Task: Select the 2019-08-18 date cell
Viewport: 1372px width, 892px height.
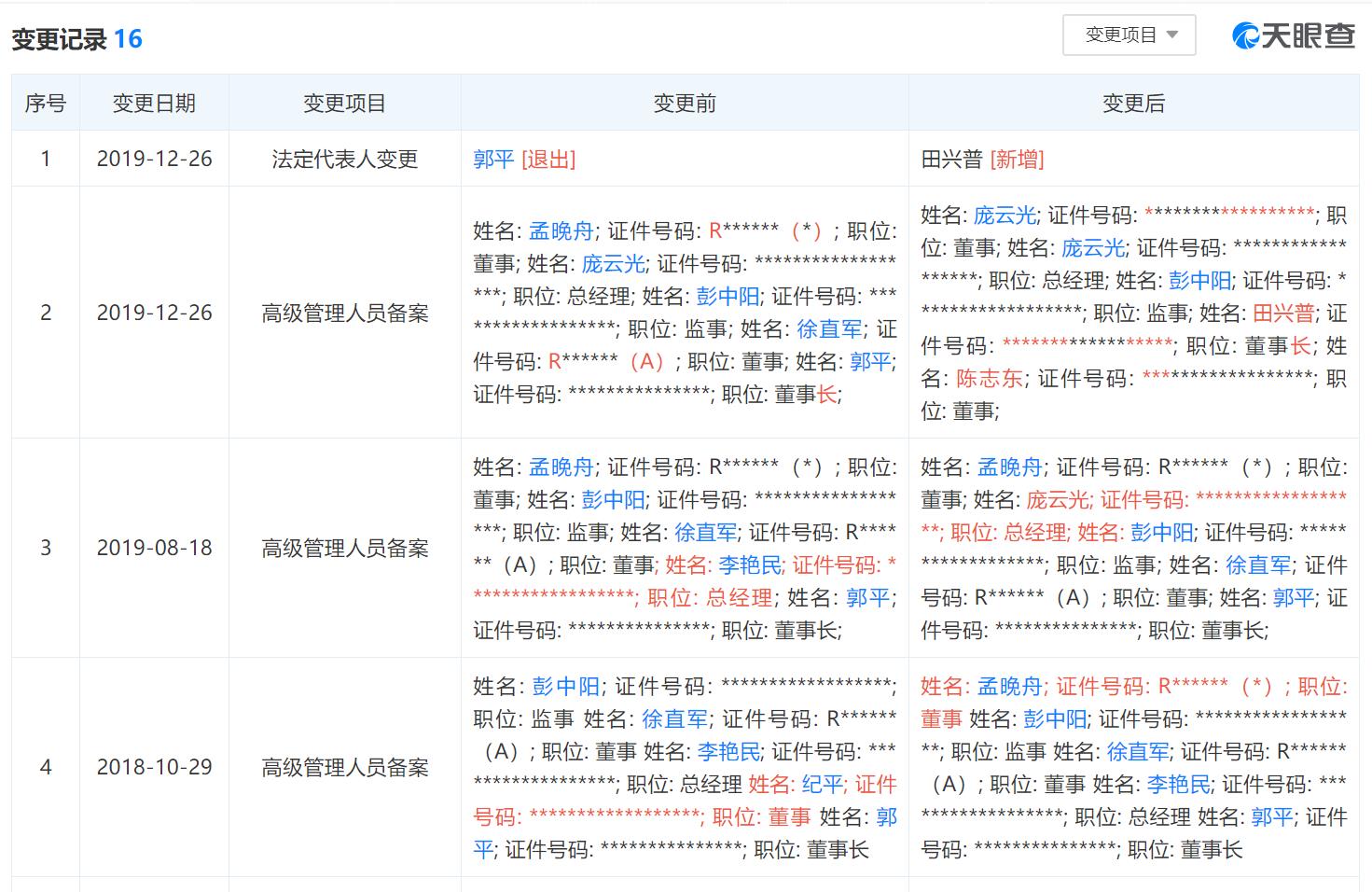Action: pyautogui.click(x=154, y=548)
